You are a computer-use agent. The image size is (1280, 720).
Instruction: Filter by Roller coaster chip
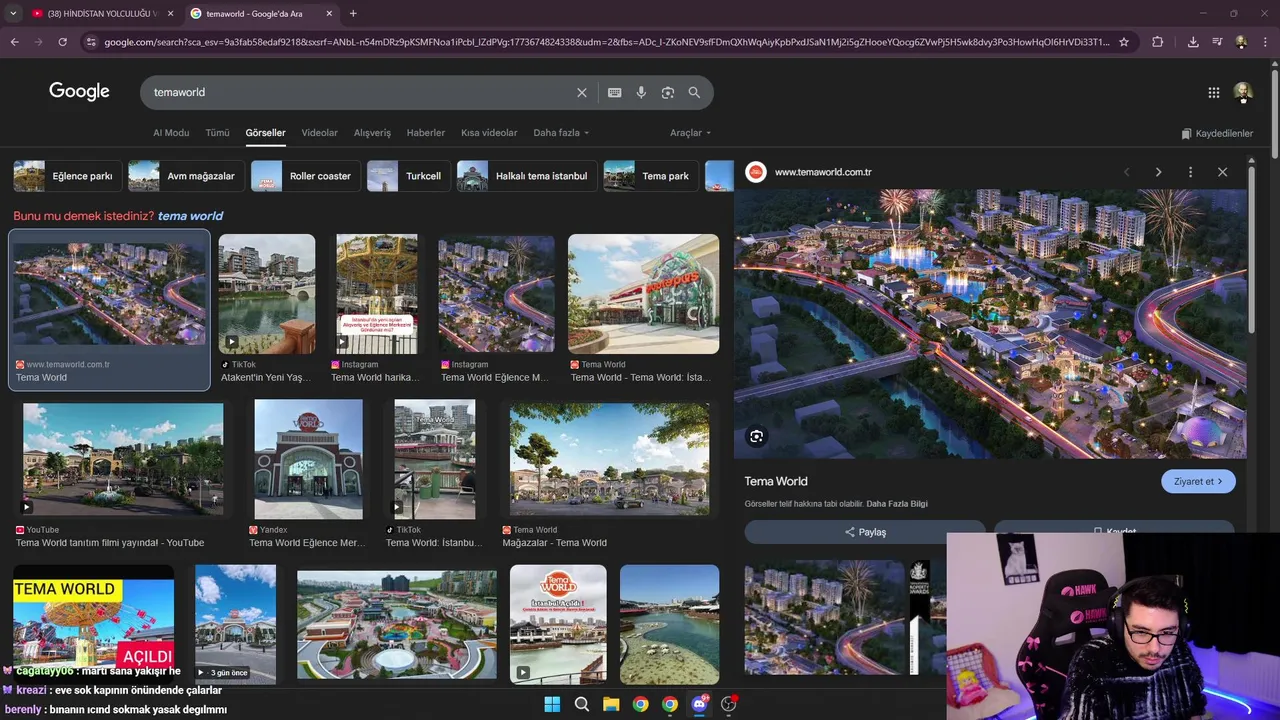click(x=306, y=176)
